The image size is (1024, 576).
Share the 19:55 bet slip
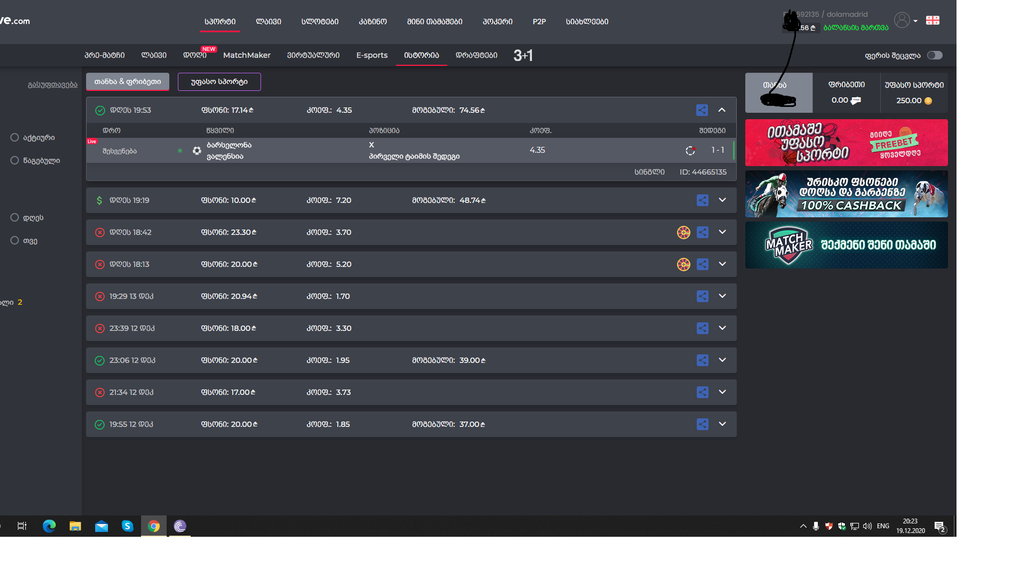click(x=702, y=424)
